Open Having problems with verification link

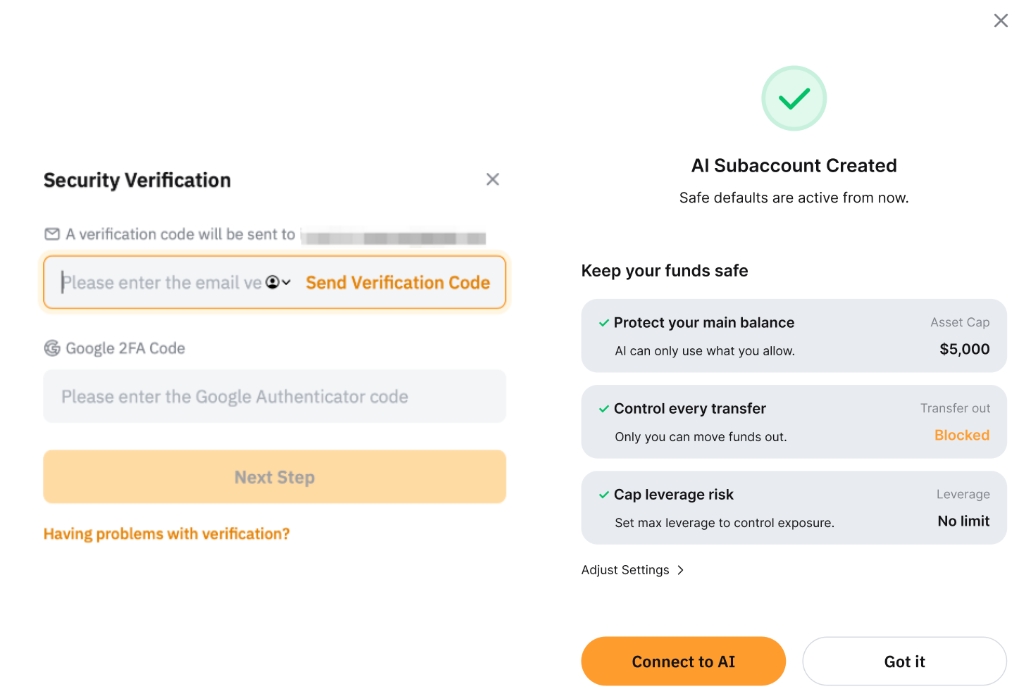pyautogui.click(x=166, y=534)
